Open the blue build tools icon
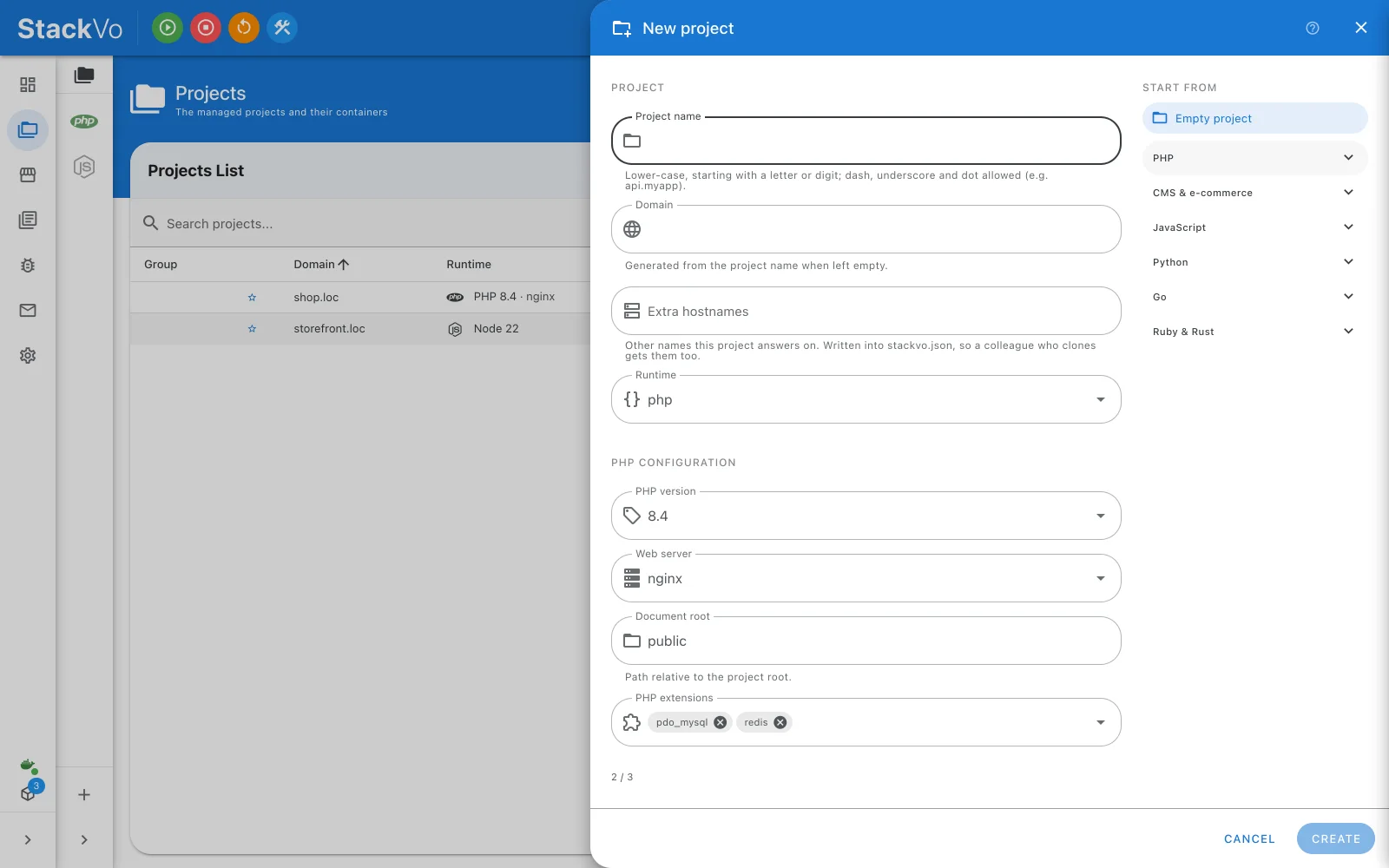 tap(282, 28)
